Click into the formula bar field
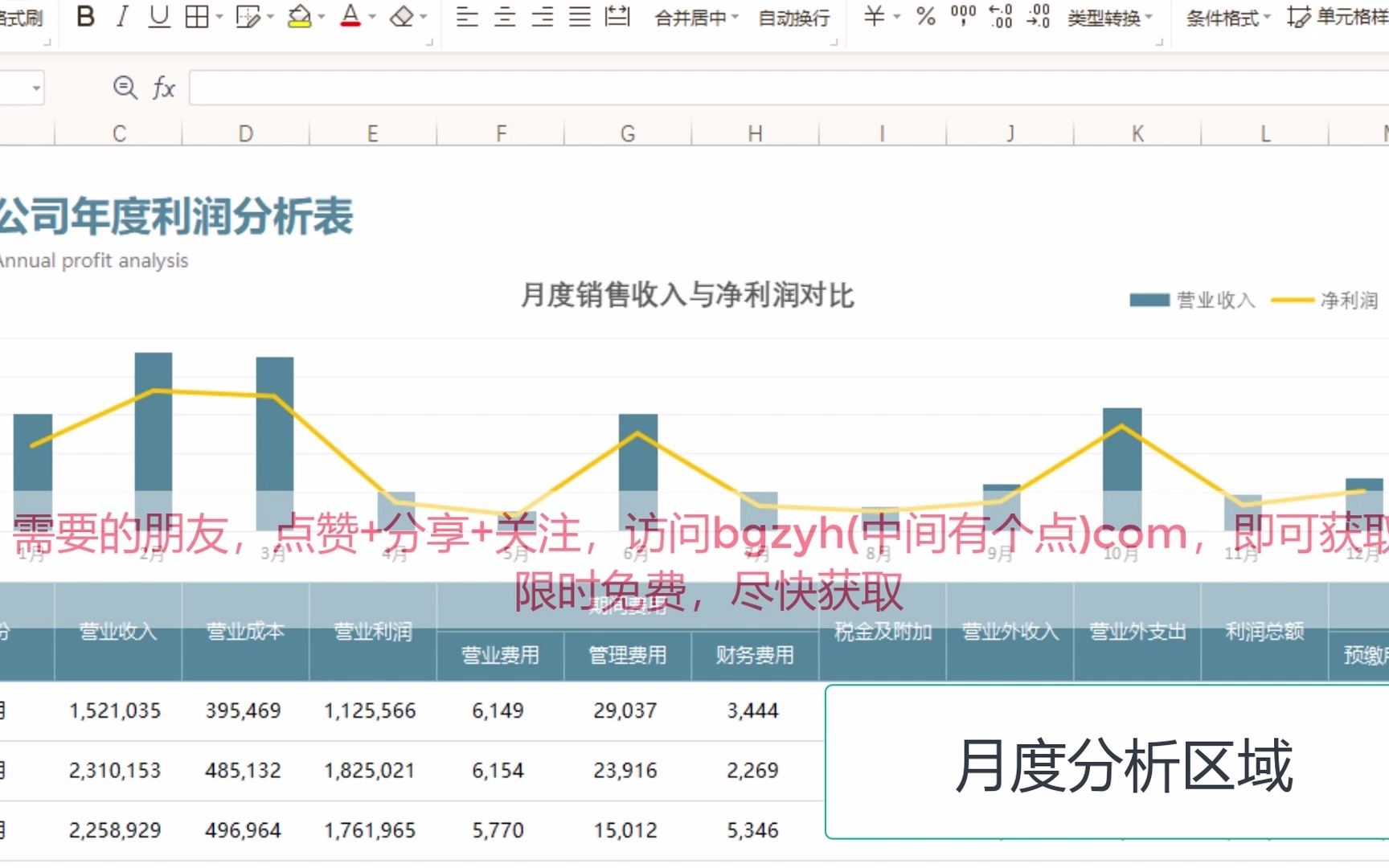The image size is (1389, 868). point(789,88)
